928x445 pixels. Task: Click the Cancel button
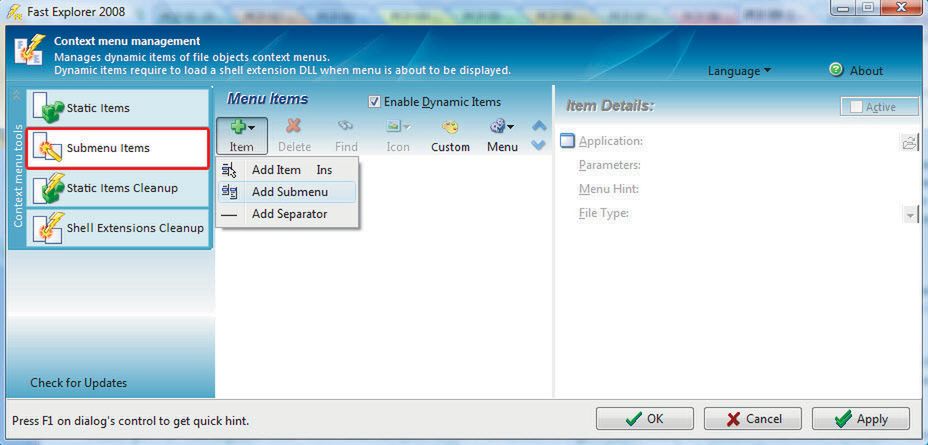(x=753, y=418)
